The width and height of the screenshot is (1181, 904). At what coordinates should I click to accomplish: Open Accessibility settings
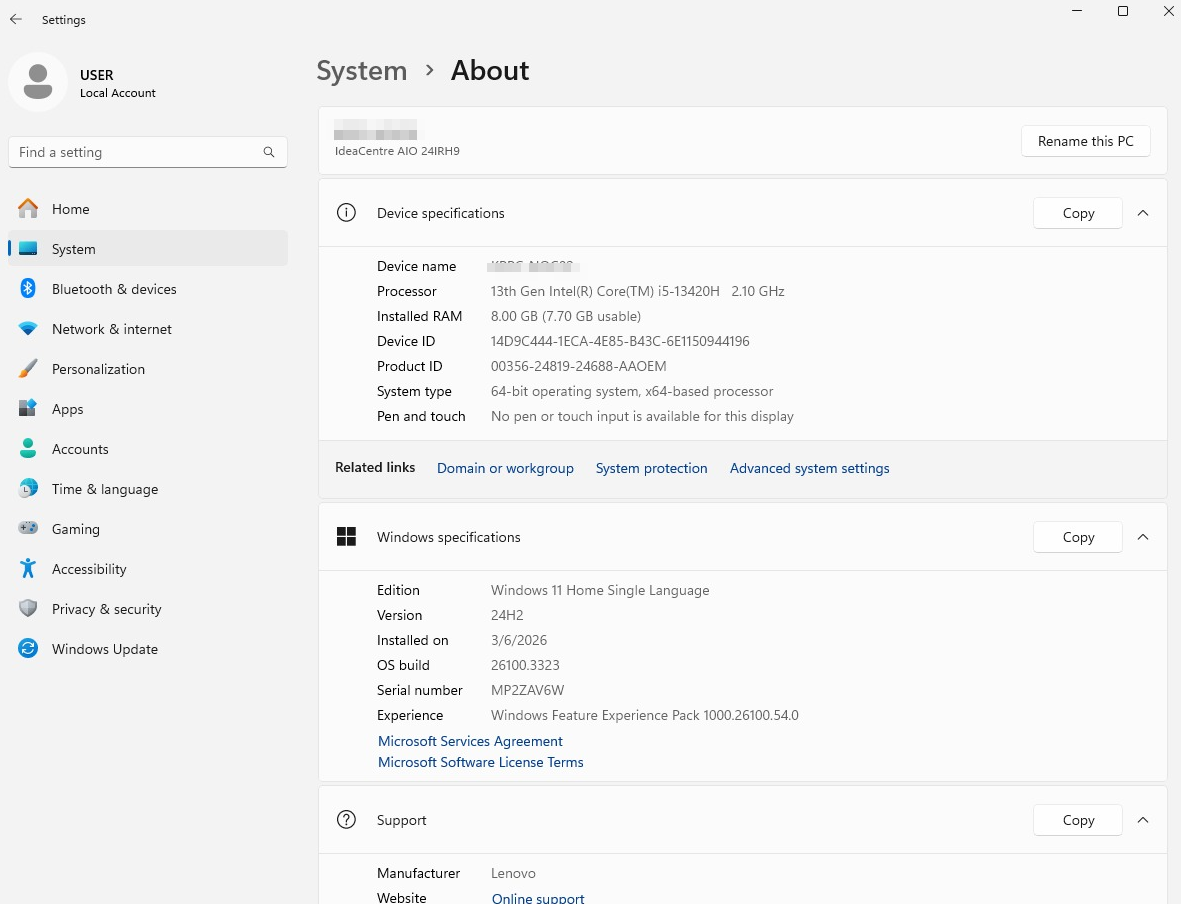pos(89,569)
